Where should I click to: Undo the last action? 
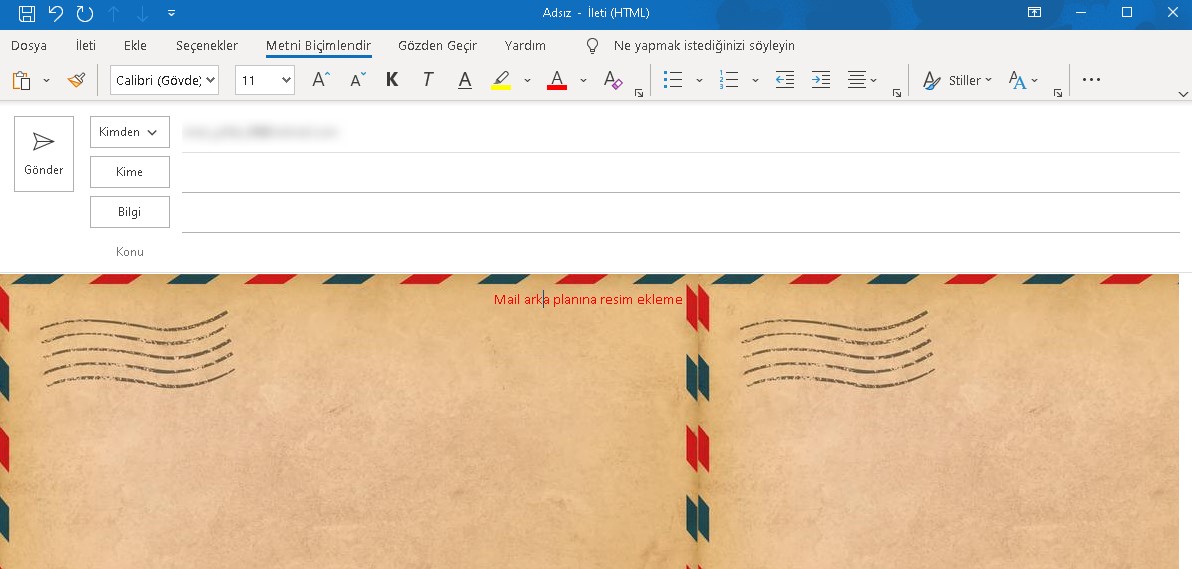tap(56, 13)
